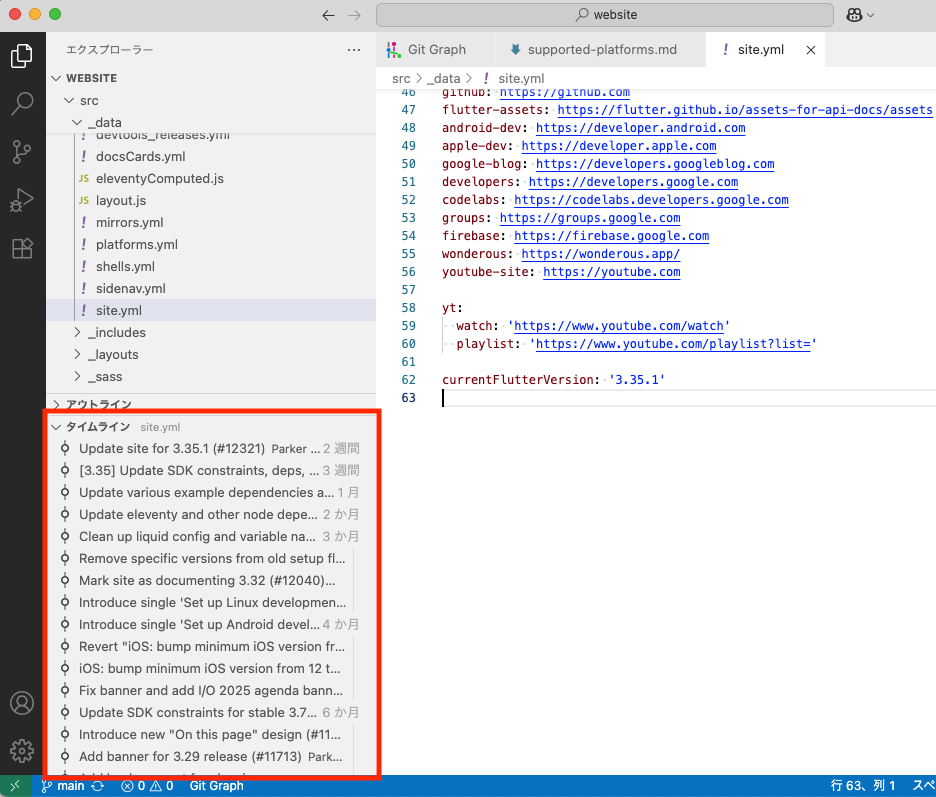
Task: Click the markdown icon on supported-platforms.md tab
Action: [x=515, y=50]
